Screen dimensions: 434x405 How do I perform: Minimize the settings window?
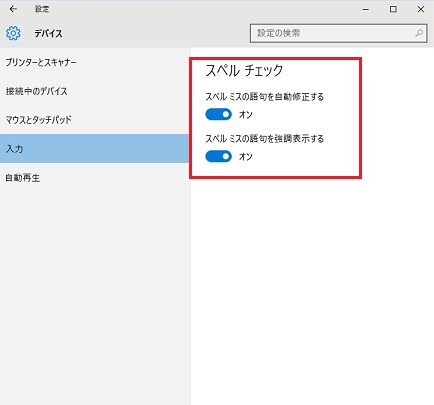366,9
